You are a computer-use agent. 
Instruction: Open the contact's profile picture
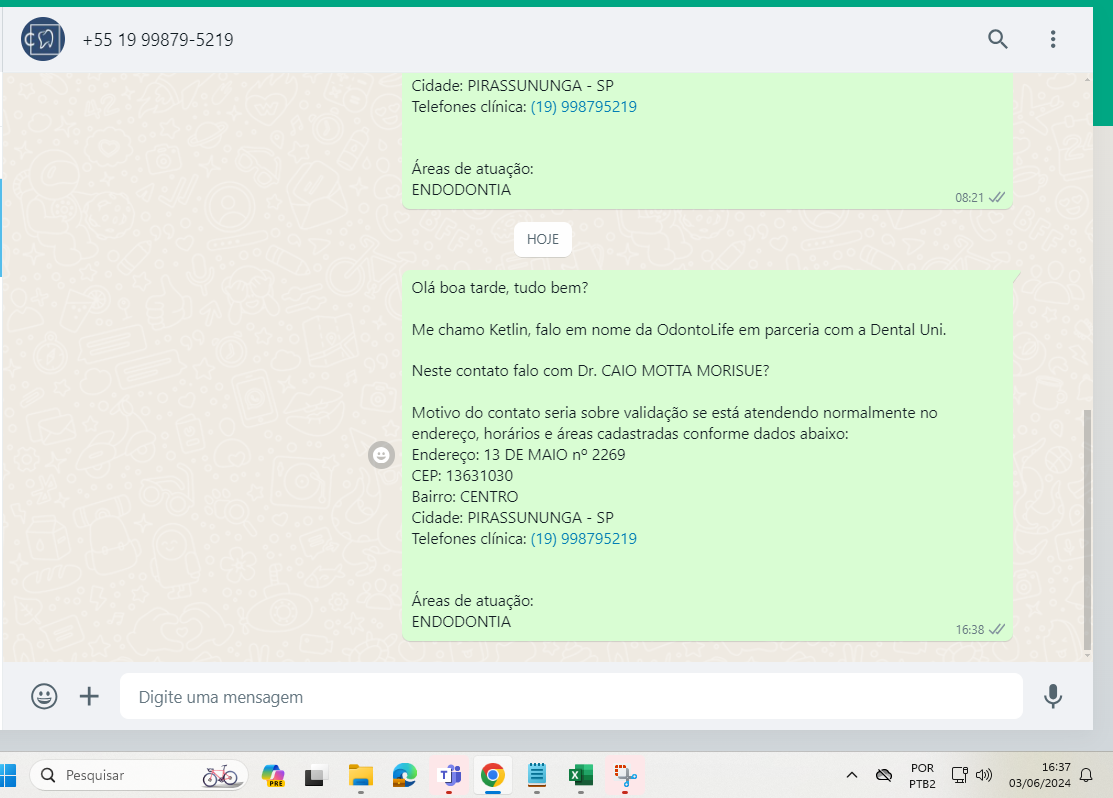click(43, 39)
